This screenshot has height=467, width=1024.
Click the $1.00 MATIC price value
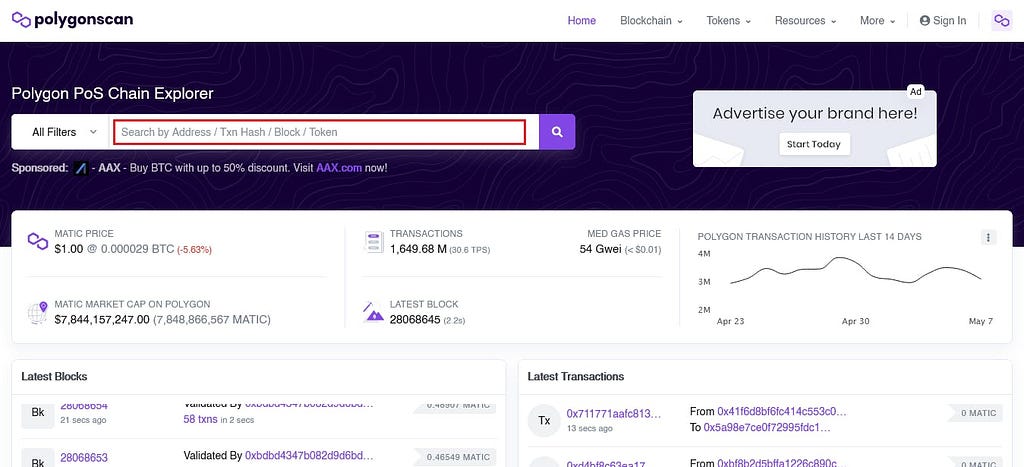click(x=69, y=249)
